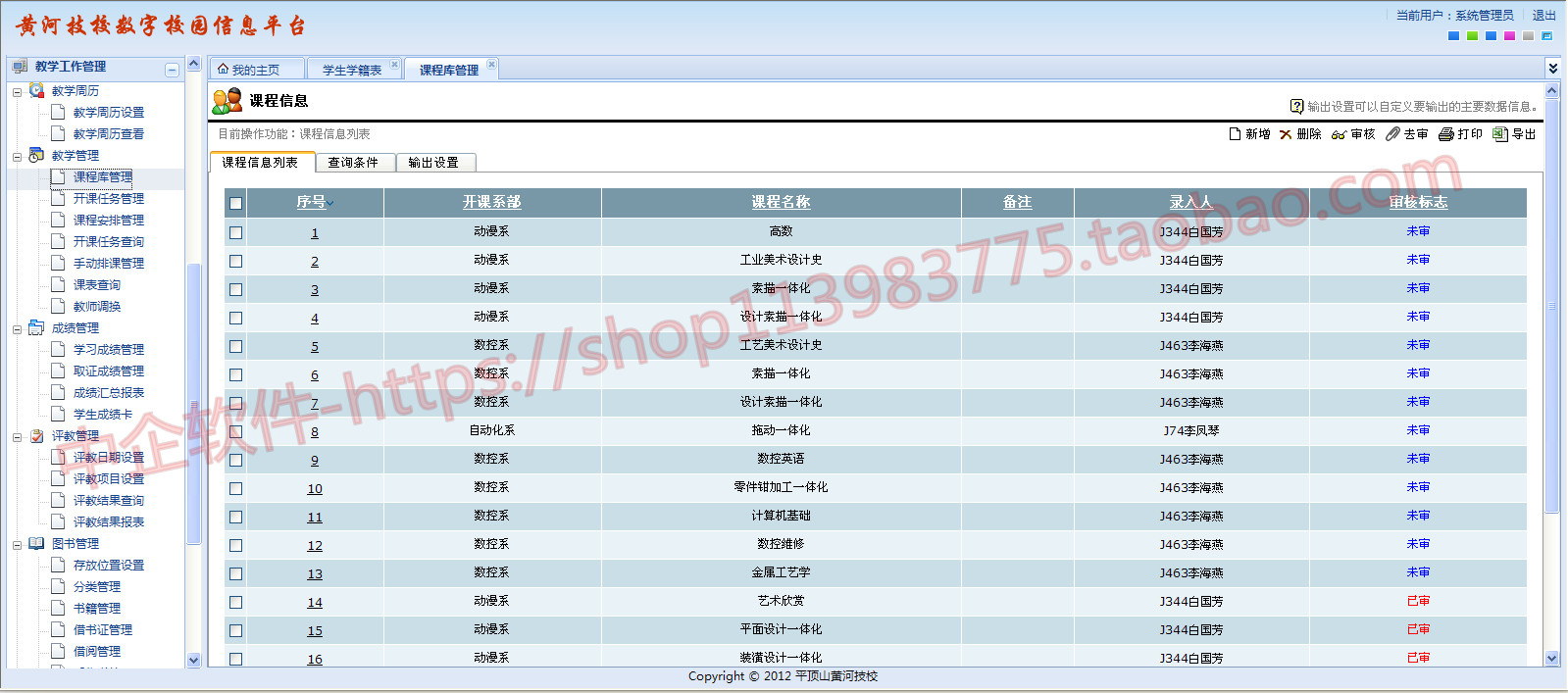Click the 未审 status link in row 1
Image resolution: width=1568 pixels, height=693 pixels.
coord(1418,231)
